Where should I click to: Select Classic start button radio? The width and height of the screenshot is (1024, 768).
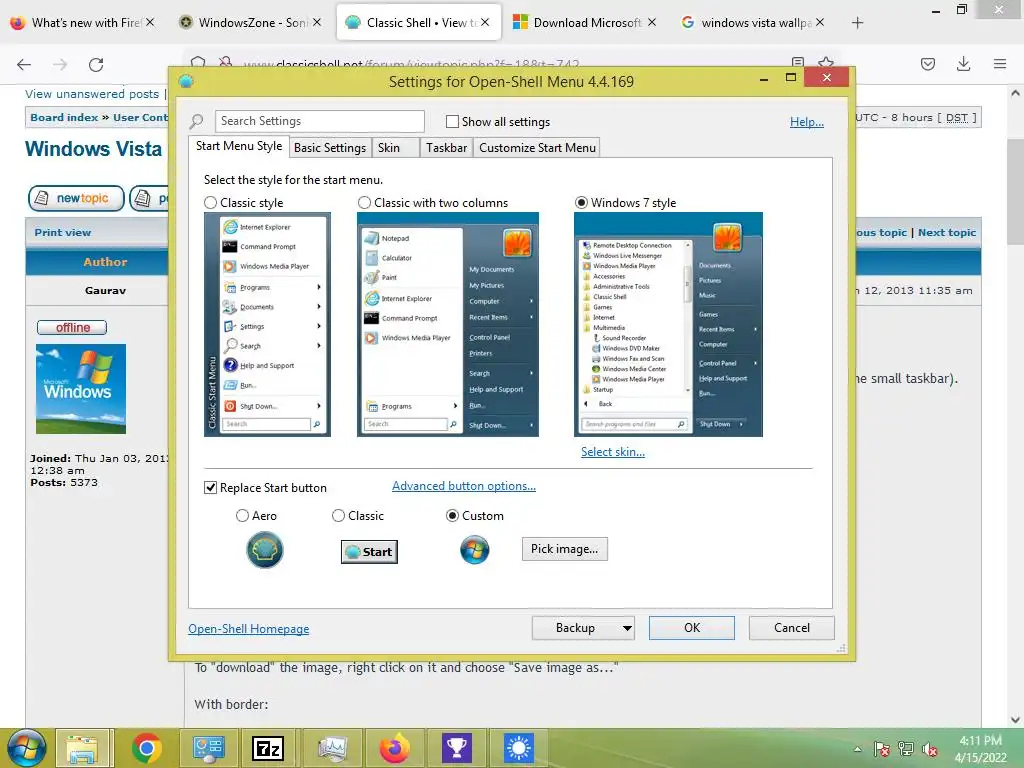(x=338, y=516)
